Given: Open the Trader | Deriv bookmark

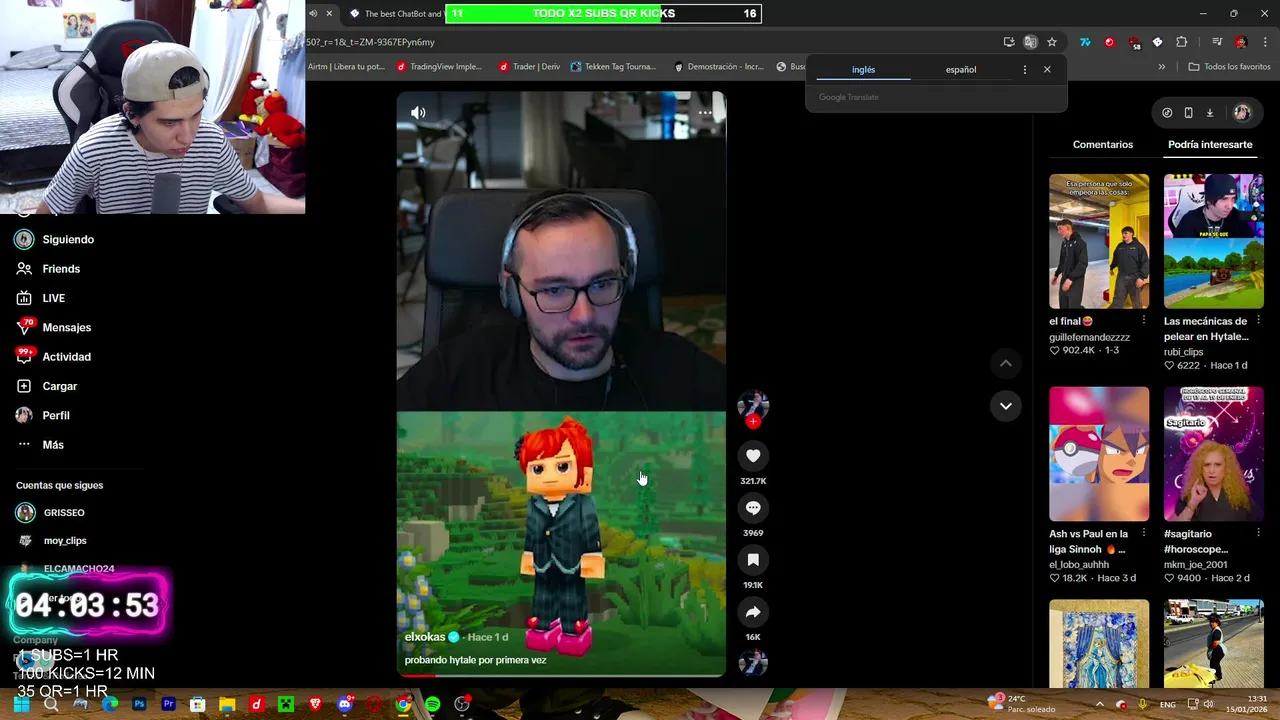Looking at the screenshot, I should pyautogui.click(x=530, y=67).
